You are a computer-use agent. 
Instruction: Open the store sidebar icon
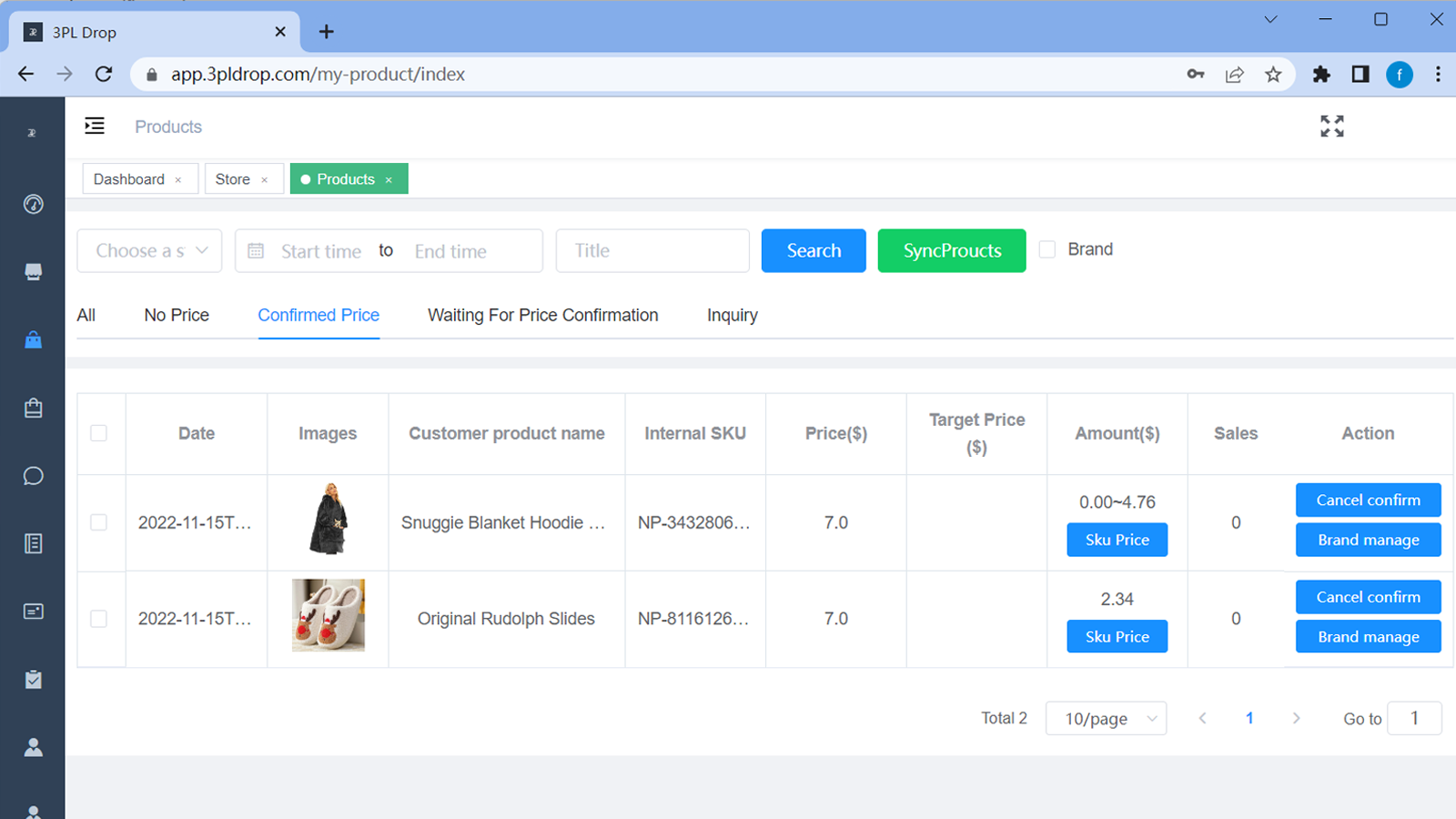34,272
